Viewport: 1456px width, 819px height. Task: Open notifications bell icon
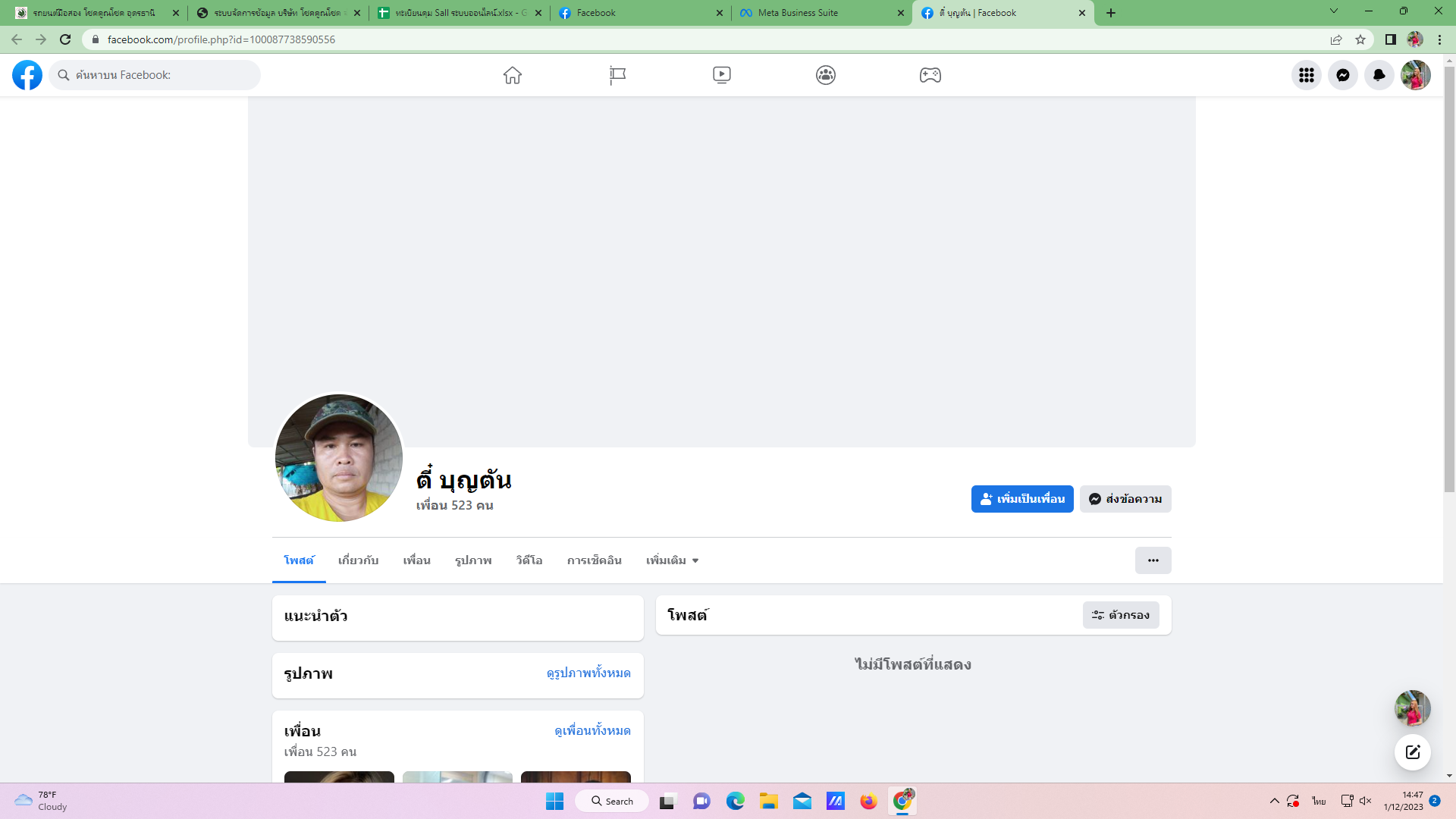[1379, 75]
